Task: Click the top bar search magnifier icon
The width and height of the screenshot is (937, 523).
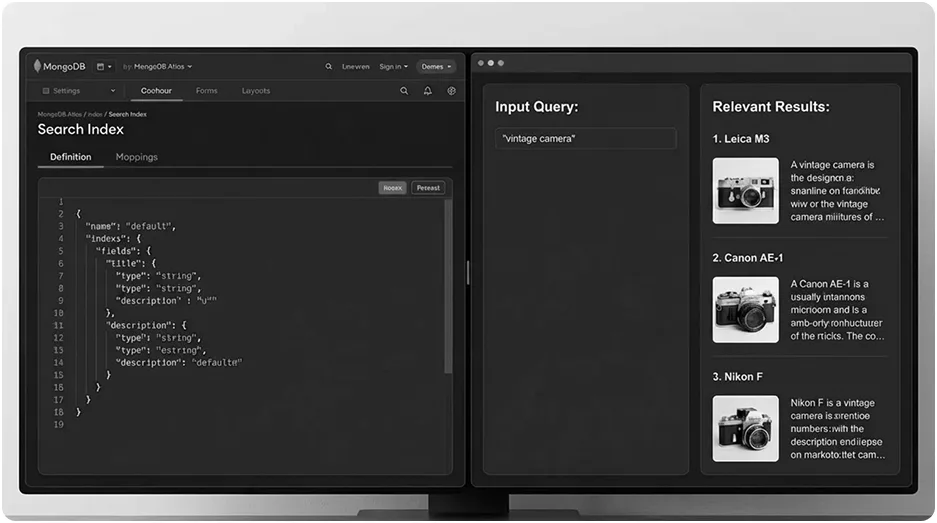Action: (x=329, y=66)
